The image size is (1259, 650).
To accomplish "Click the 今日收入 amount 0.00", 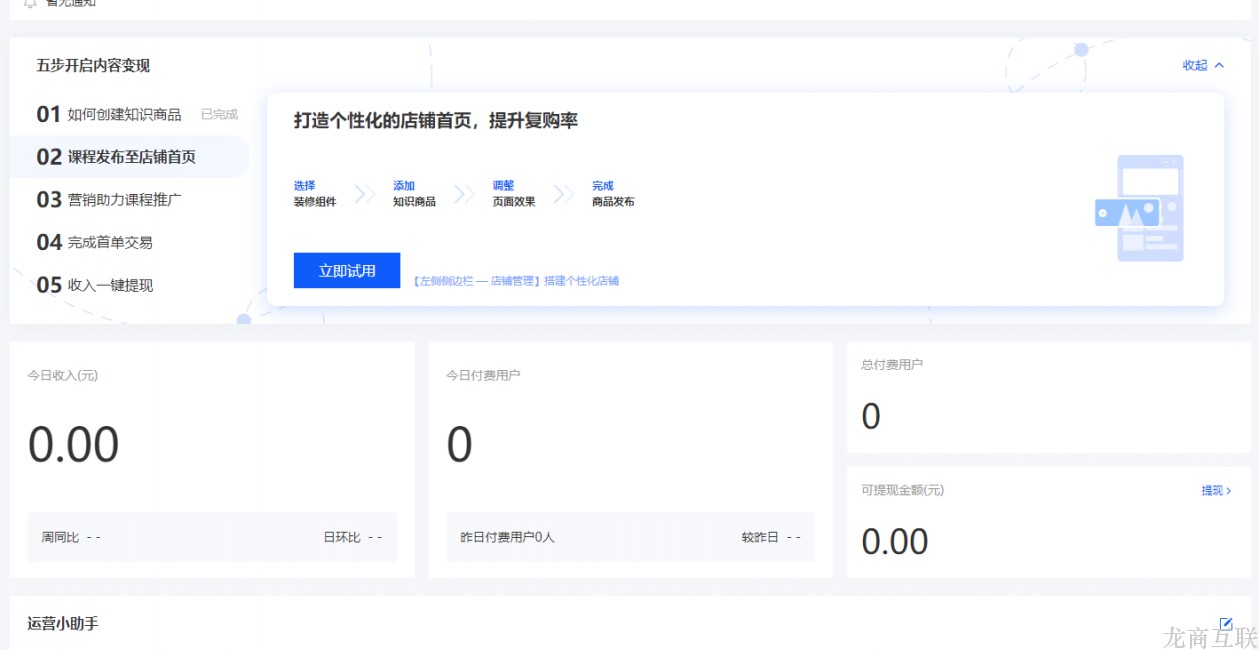I will click(73, 444).
